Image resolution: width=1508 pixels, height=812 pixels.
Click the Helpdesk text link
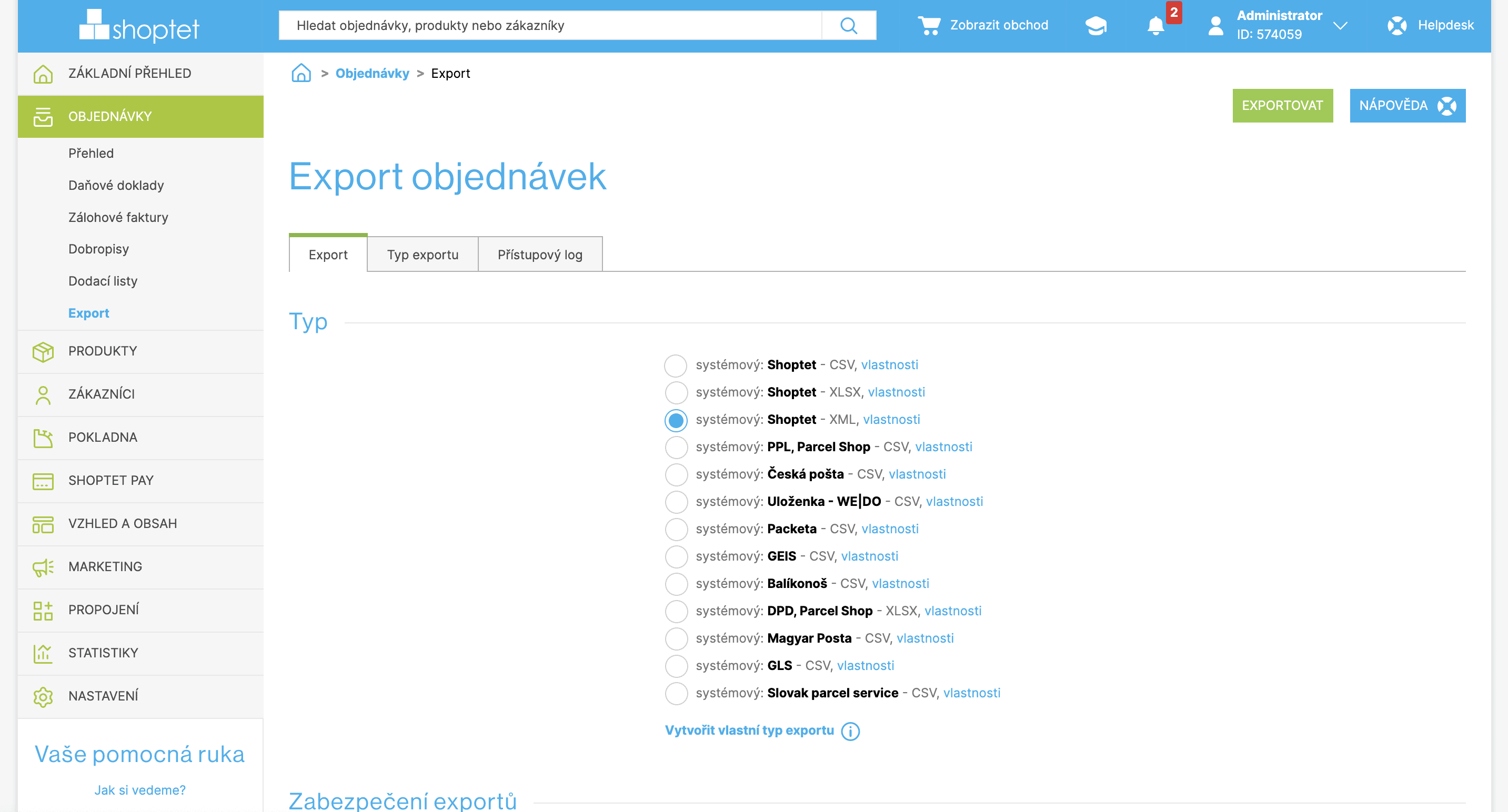[1445, 25]
